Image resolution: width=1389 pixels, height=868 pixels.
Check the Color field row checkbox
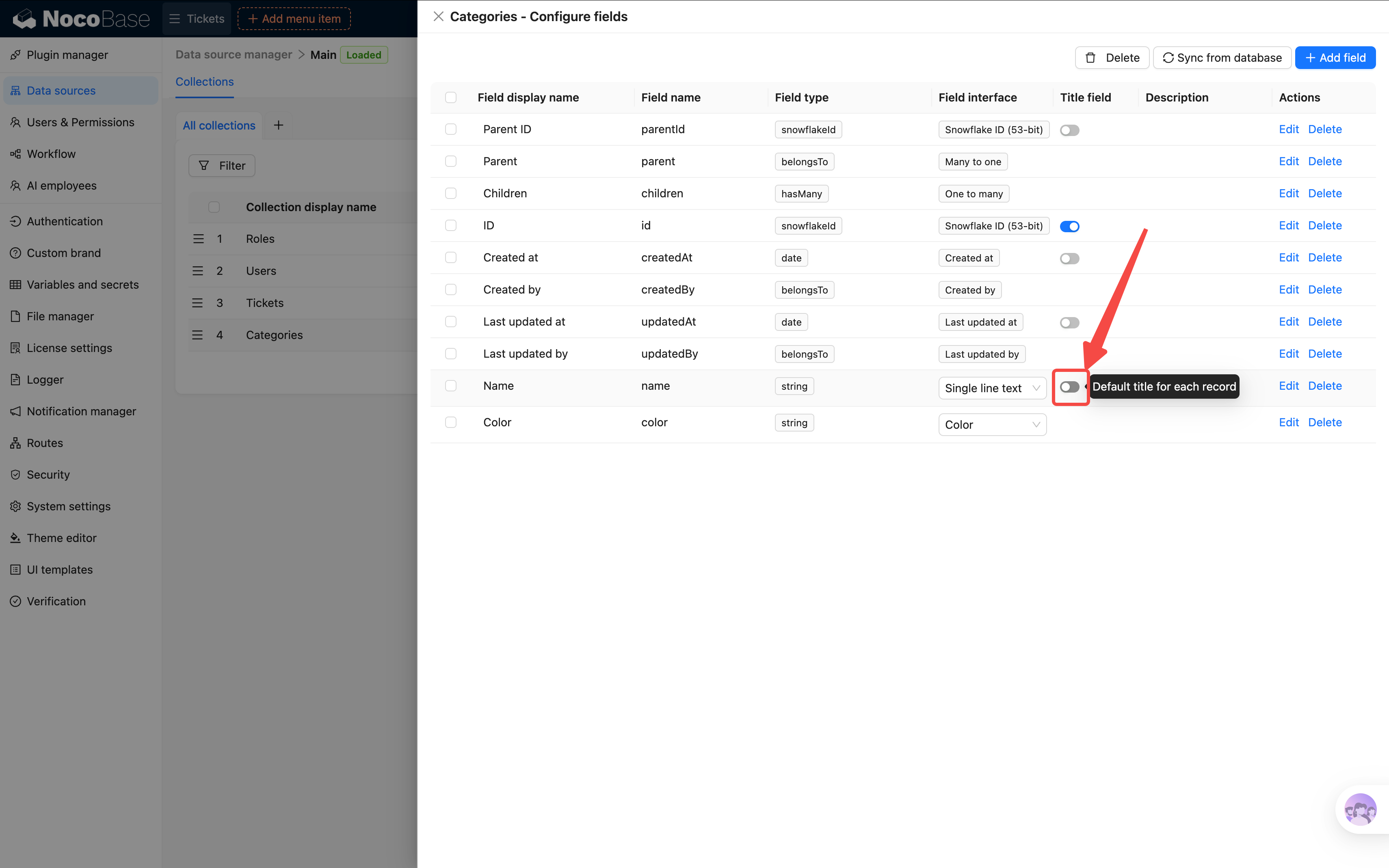click(x=451, y=423)
